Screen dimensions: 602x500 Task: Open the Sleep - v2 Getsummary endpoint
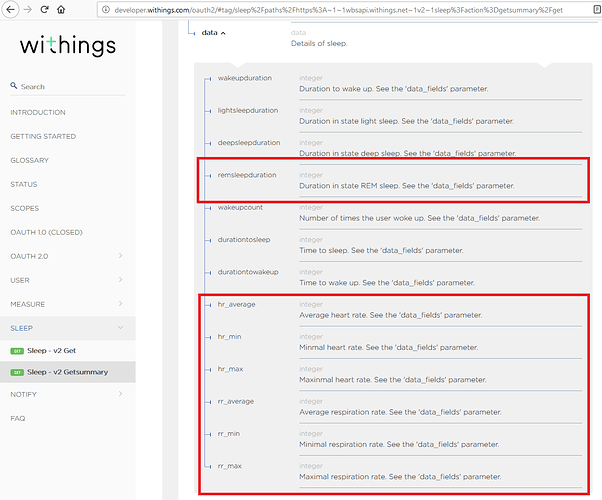click(68, 372)
